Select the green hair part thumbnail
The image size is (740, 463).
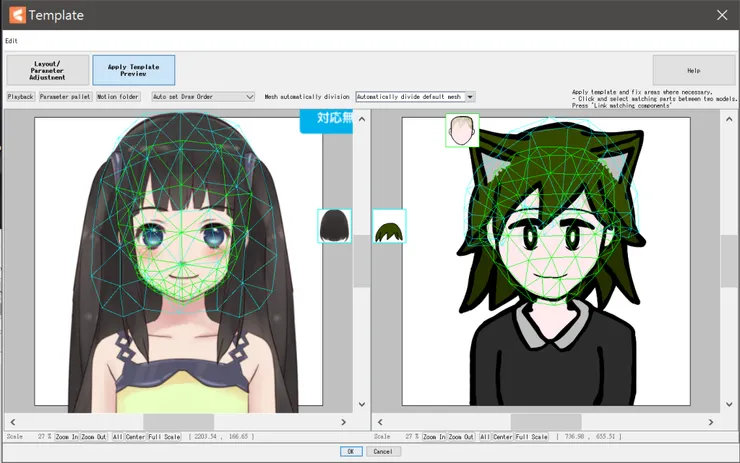coord(389,226)
